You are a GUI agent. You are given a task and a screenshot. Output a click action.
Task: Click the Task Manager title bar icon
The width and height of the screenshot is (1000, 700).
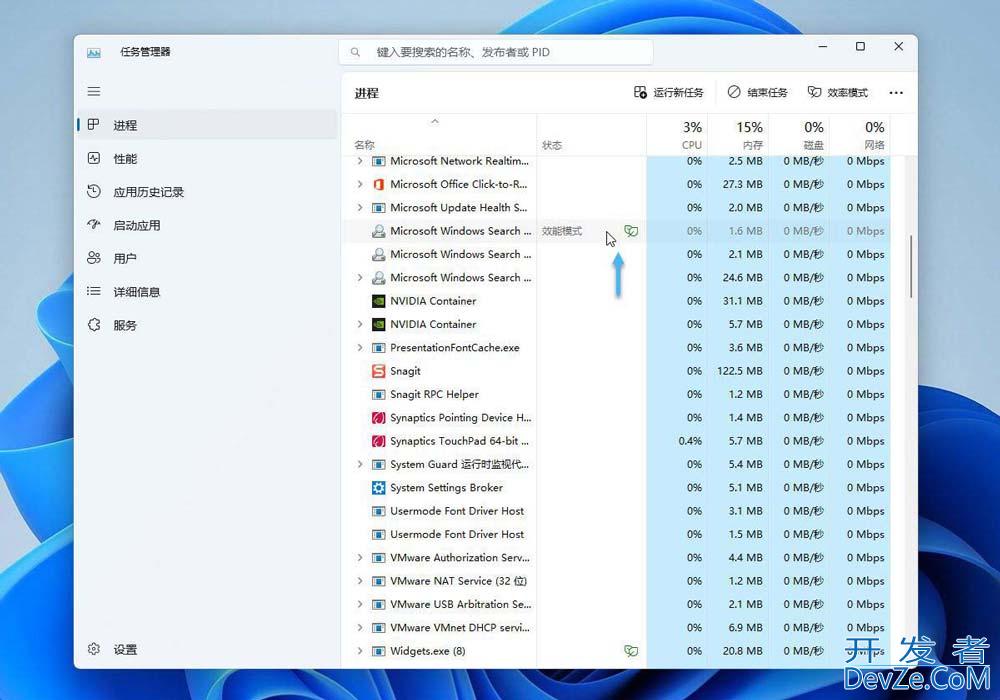[94, 52]
